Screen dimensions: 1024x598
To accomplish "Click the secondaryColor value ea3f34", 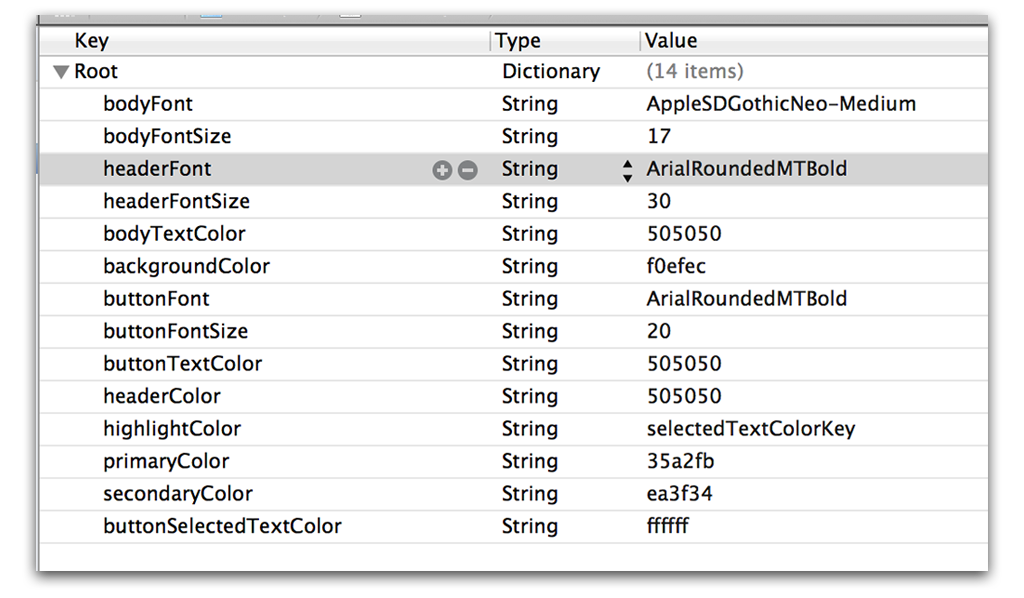I will pos(679,494).
